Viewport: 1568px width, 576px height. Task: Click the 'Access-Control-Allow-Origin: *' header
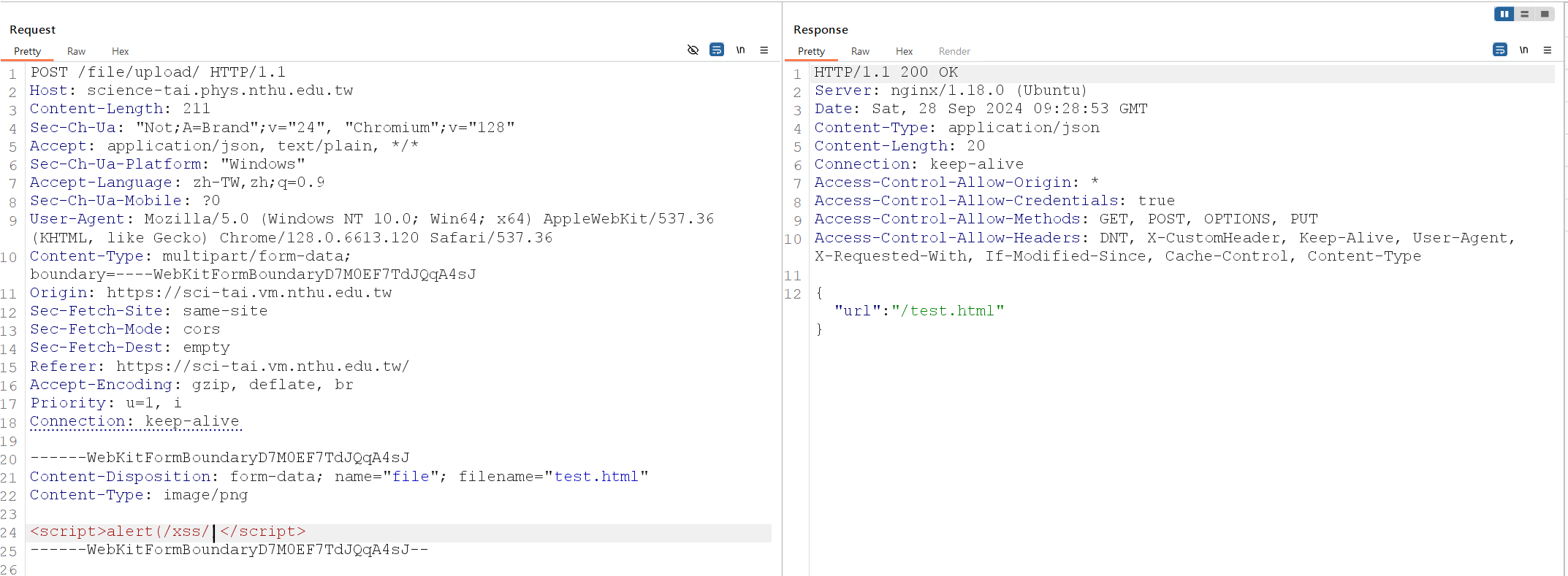957,183
